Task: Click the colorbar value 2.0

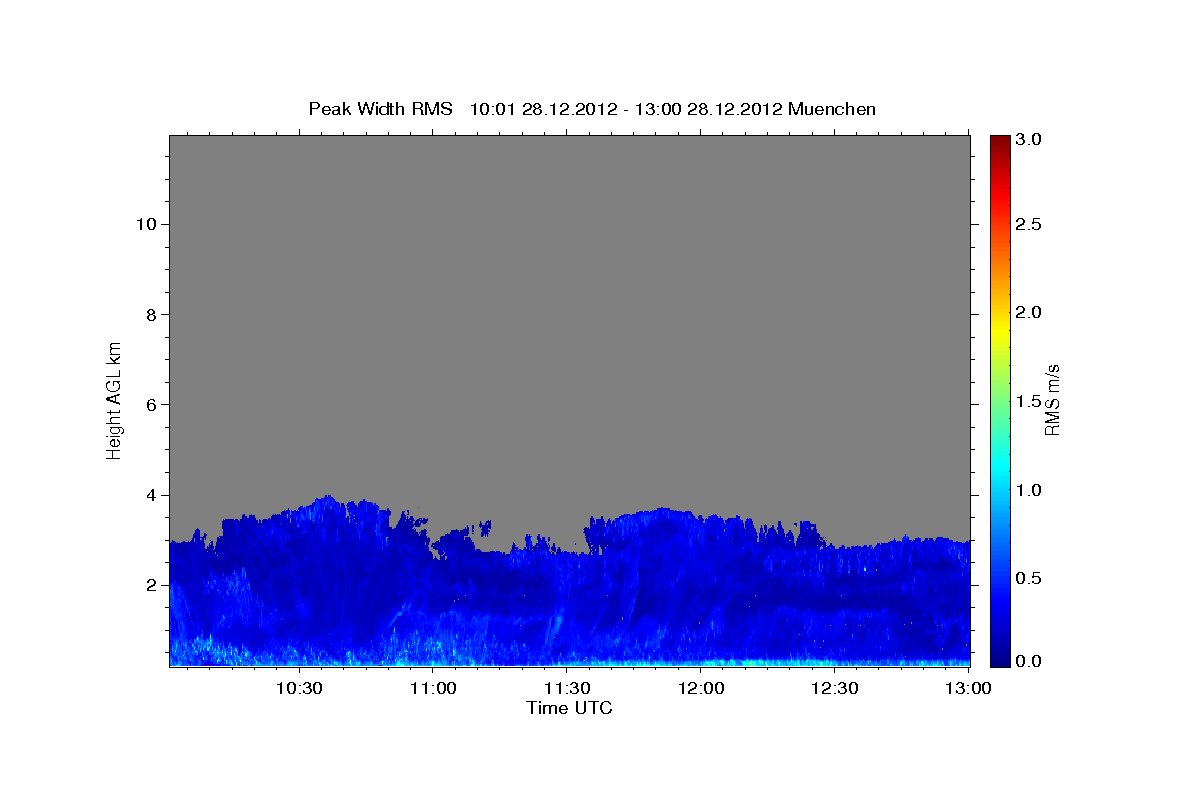Action: (x=1028, y=313)
